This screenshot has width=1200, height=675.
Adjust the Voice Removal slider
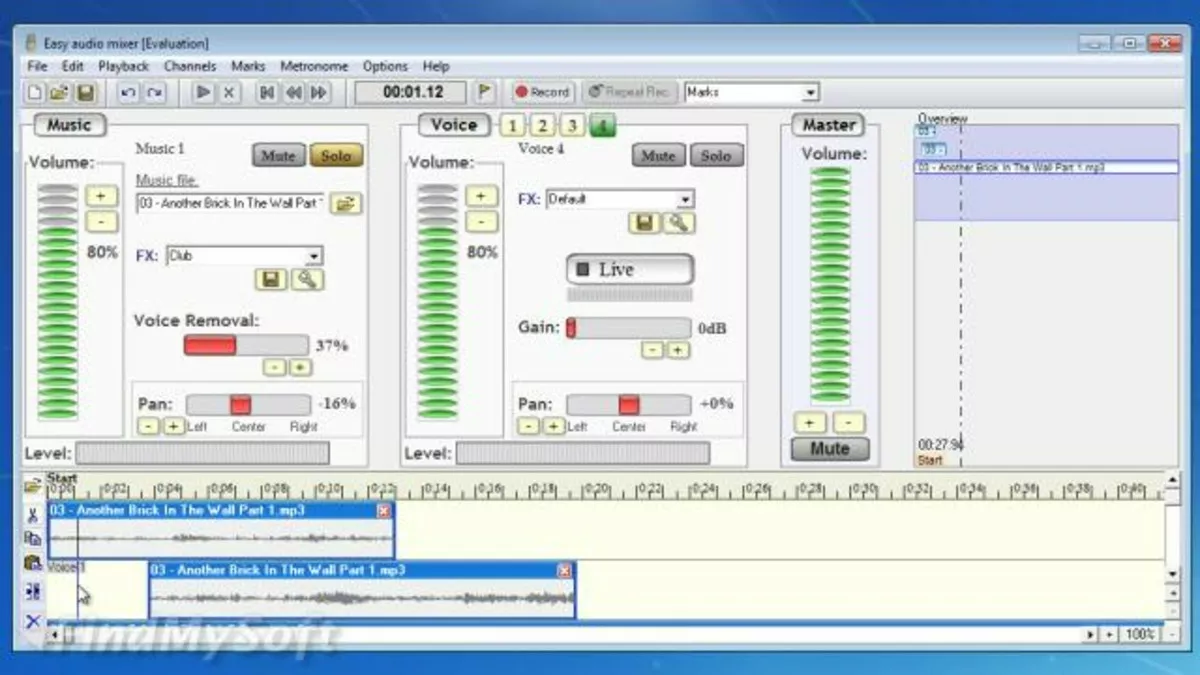[x=244, y=344]
